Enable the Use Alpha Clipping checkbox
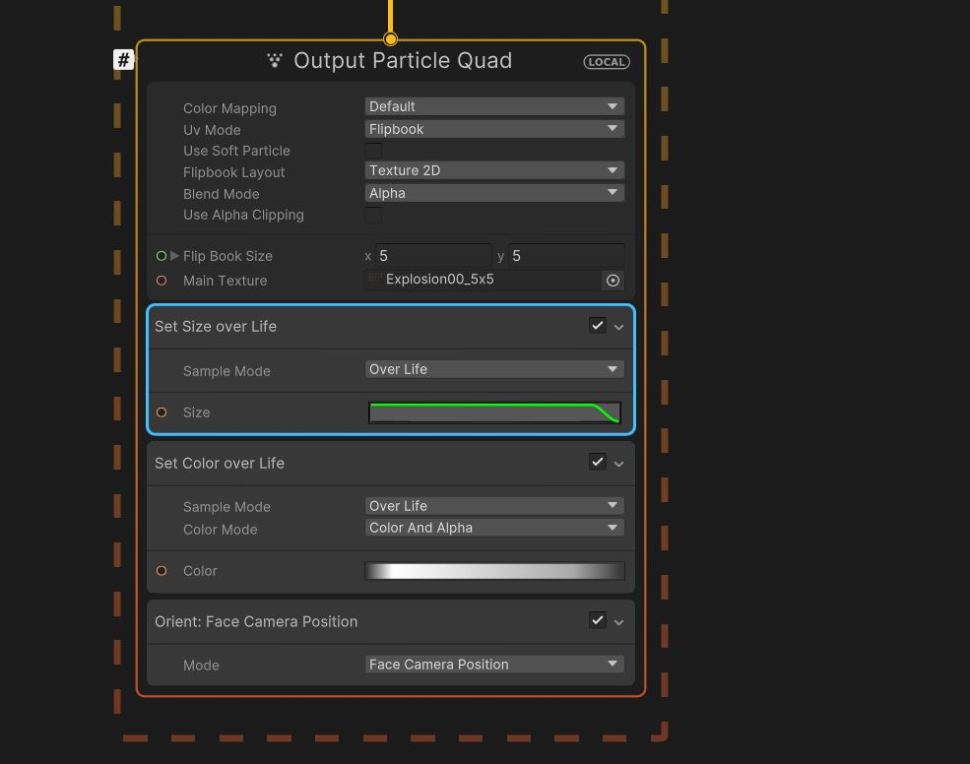The height and width of the screenshot is (764, 970). 374,215
